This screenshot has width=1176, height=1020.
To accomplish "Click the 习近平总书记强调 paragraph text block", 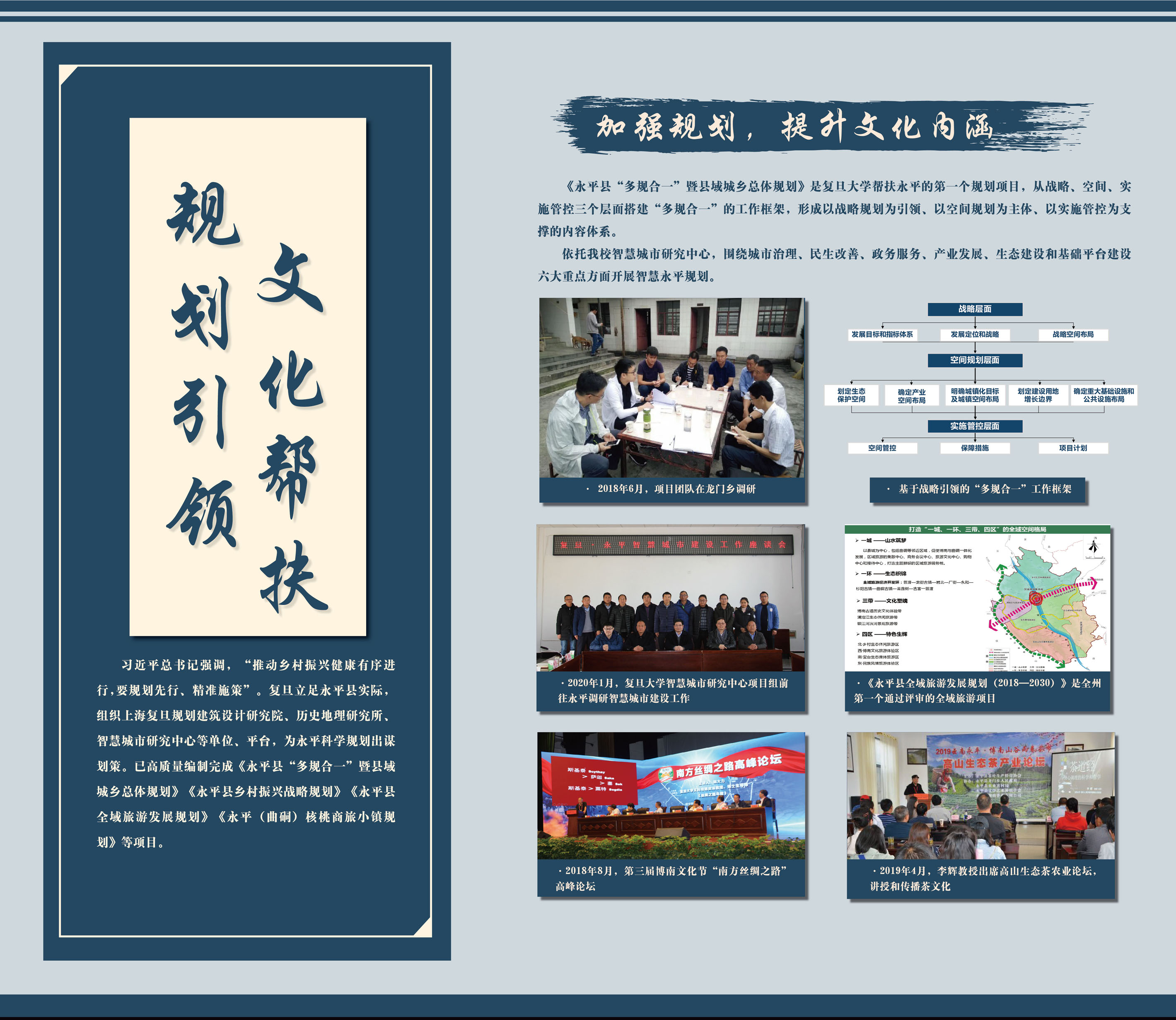I will 246,754.
